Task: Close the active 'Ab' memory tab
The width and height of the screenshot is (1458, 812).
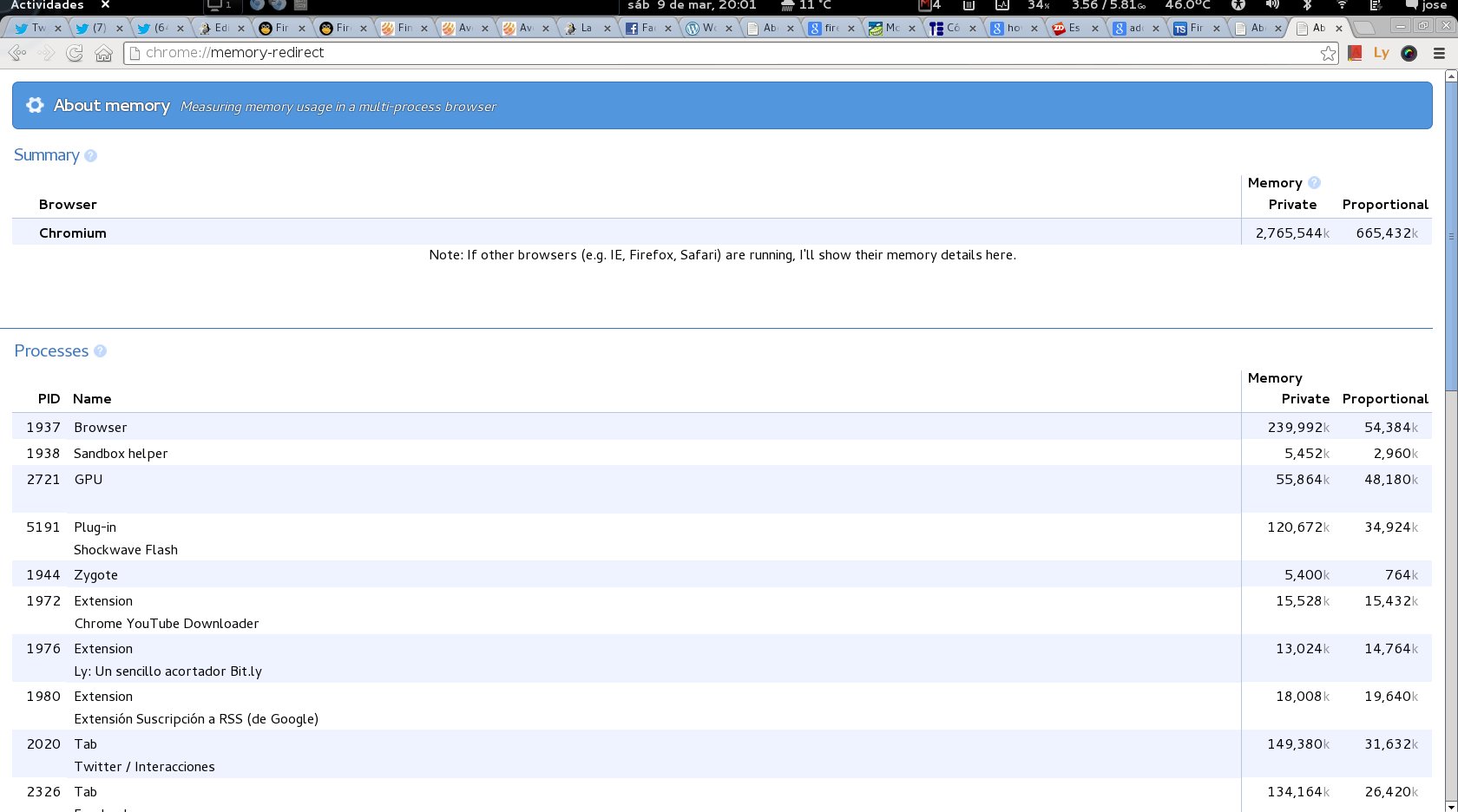Action: coord(1339,28)
